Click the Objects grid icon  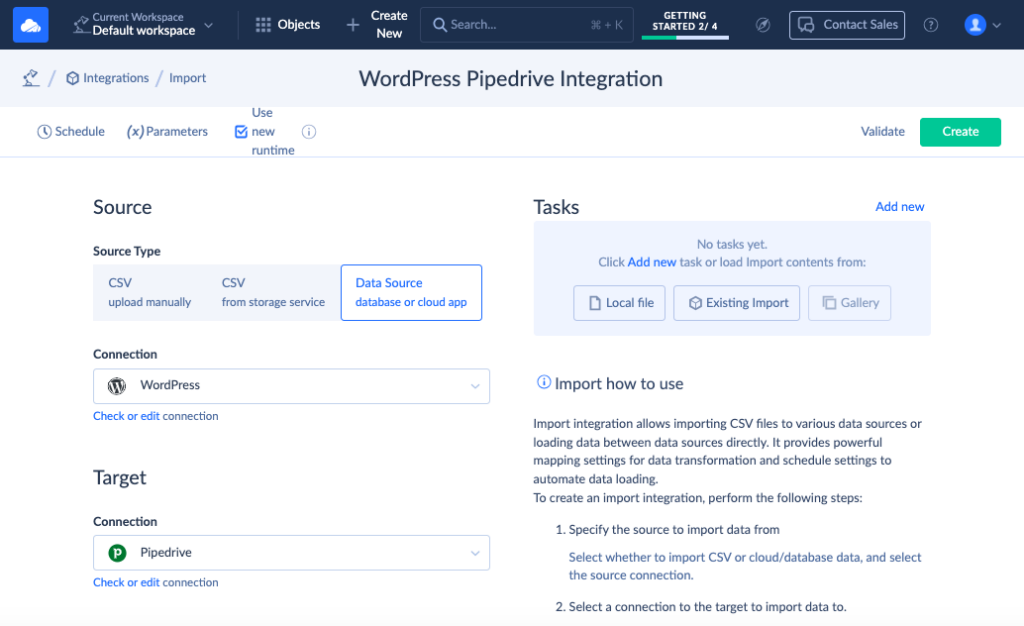coord(263,25)
